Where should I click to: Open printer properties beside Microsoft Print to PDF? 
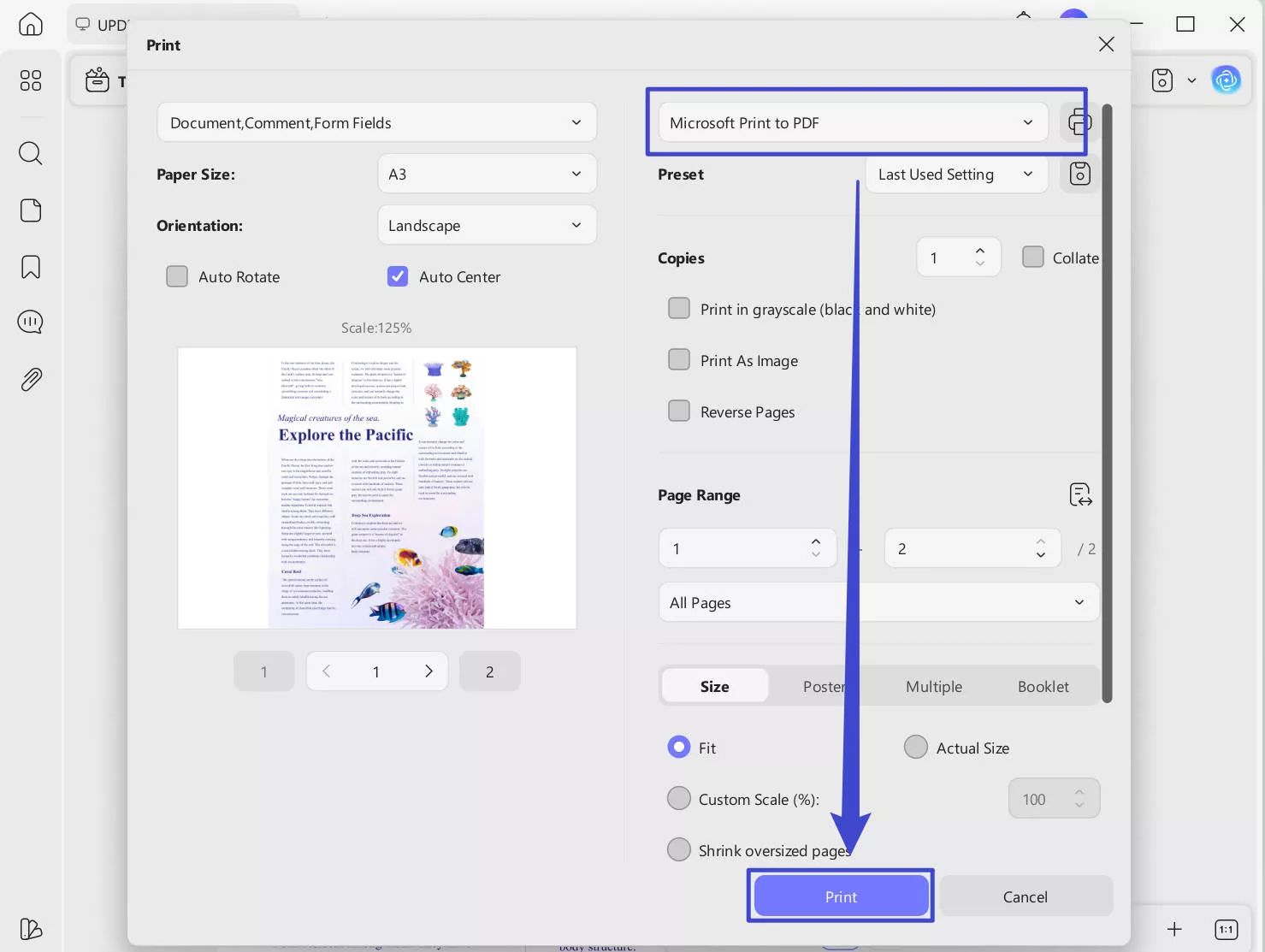click(x=1079, y=121)
